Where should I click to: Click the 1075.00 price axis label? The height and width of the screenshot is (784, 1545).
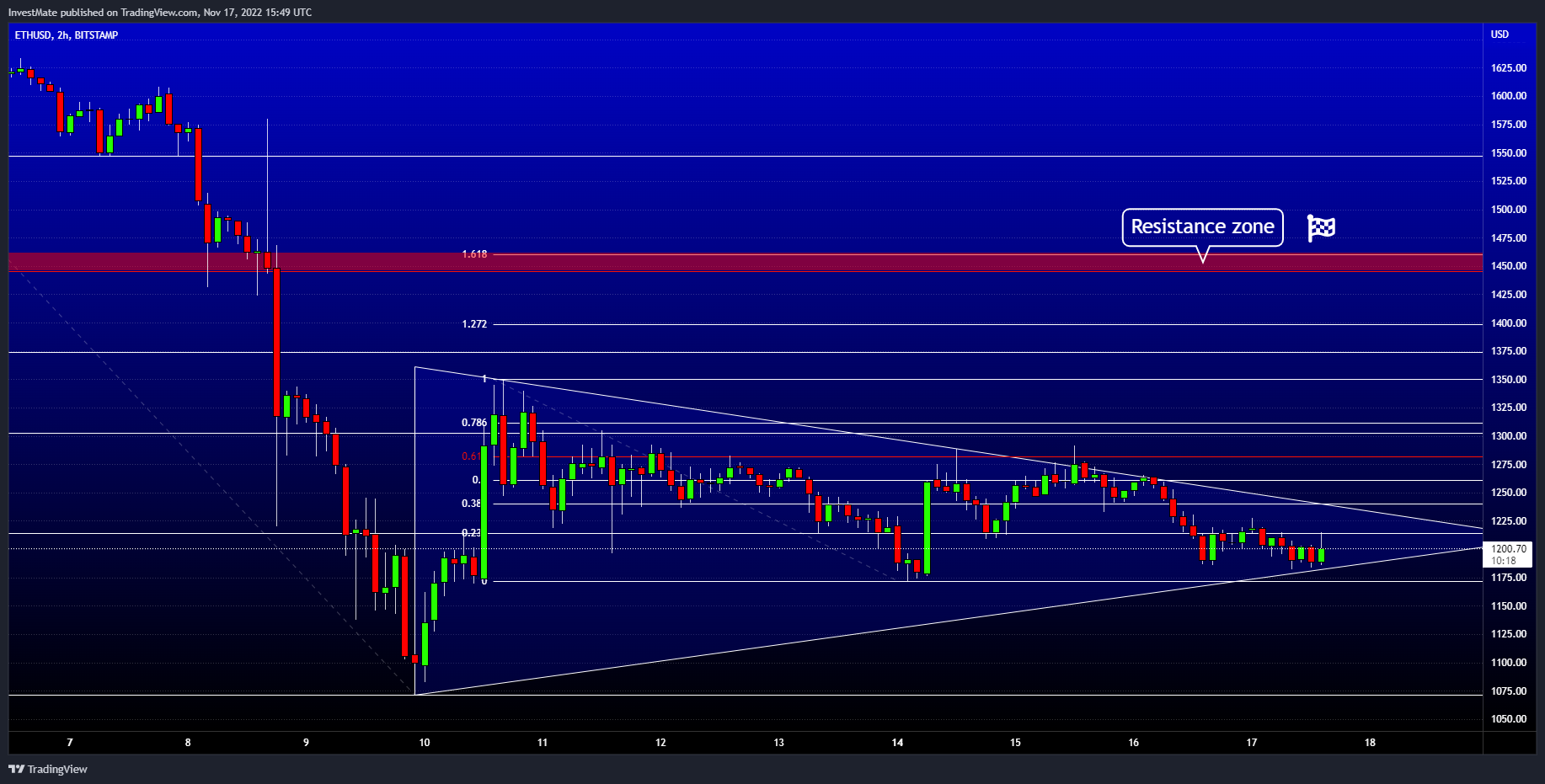pos(1508,691)
